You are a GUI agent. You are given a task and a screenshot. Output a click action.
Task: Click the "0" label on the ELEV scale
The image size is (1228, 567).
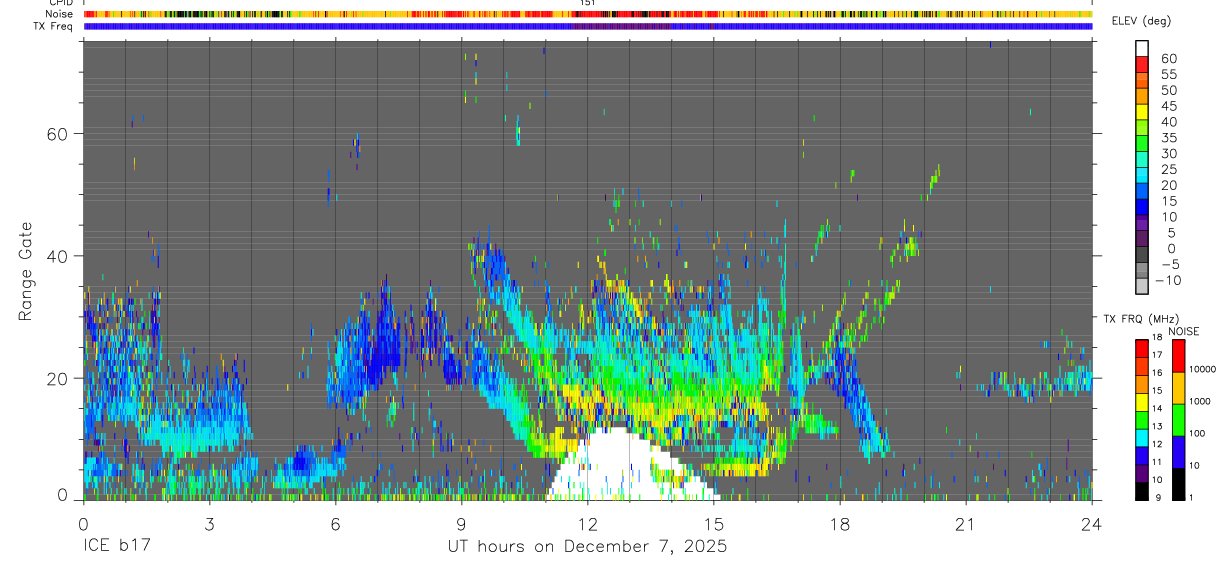pos(1172,249)
